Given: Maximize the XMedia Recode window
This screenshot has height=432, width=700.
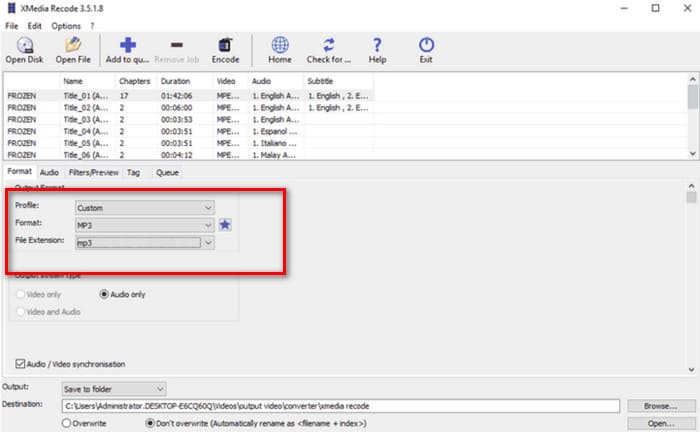Looking at the screenshot, I should tap(655, 8).
